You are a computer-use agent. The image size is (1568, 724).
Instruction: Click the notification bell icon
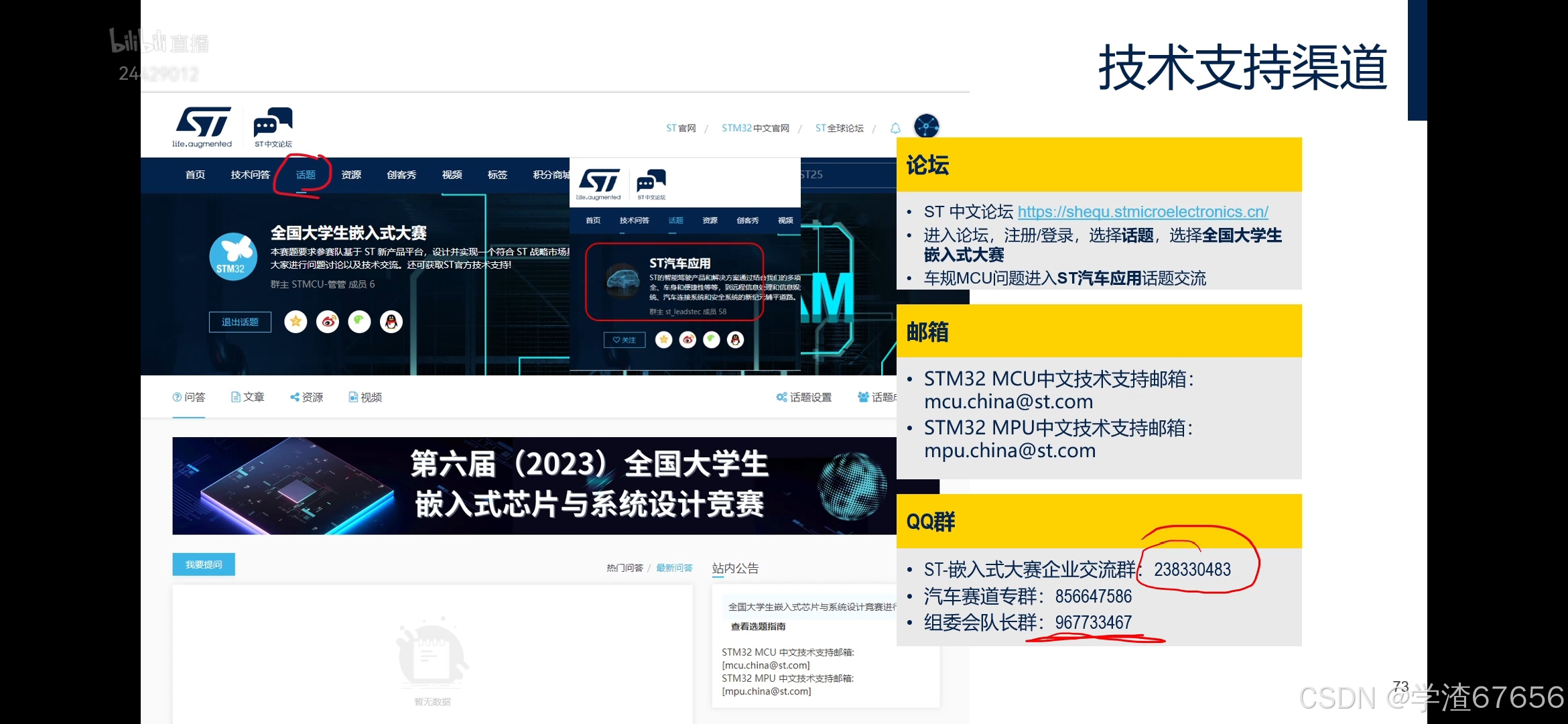[x=895, y=128]
